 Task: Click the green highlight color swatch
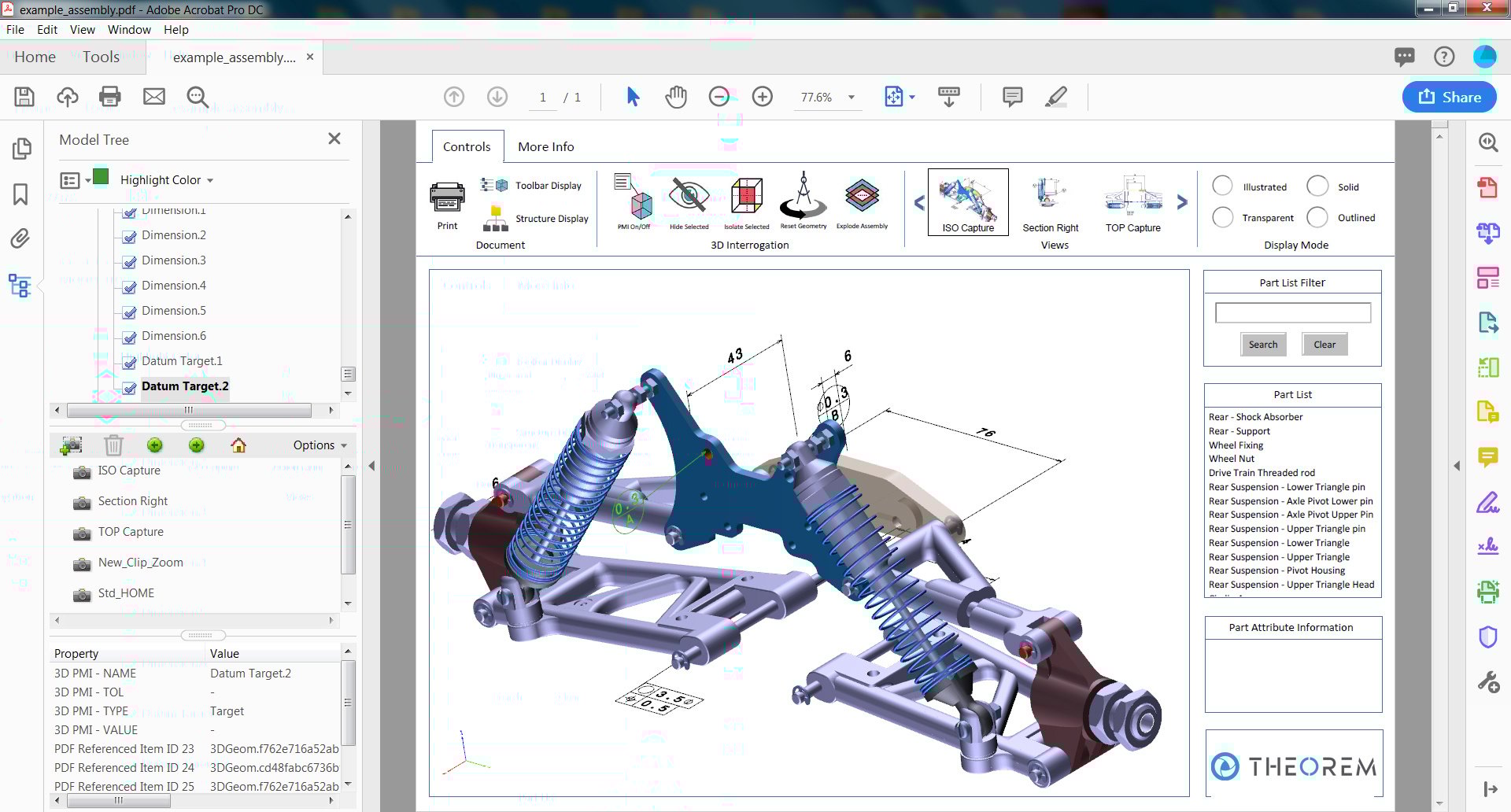[101, 178]
